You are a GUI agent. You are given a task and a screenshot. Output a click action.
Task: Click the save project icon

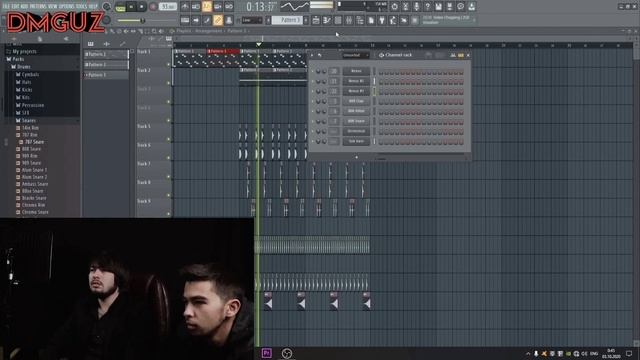coord(438,7)
